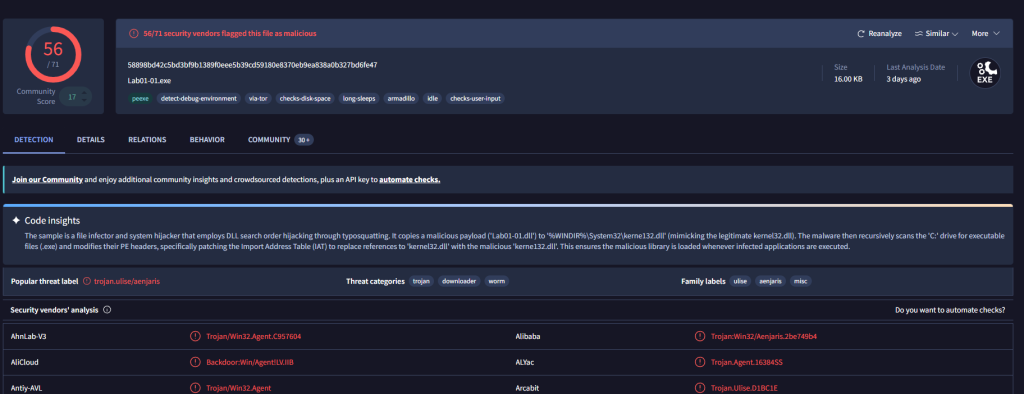Click info icon next to Security vendors' analysis
This screenshot has width=1024, height=394.
[x=107, y=310]
